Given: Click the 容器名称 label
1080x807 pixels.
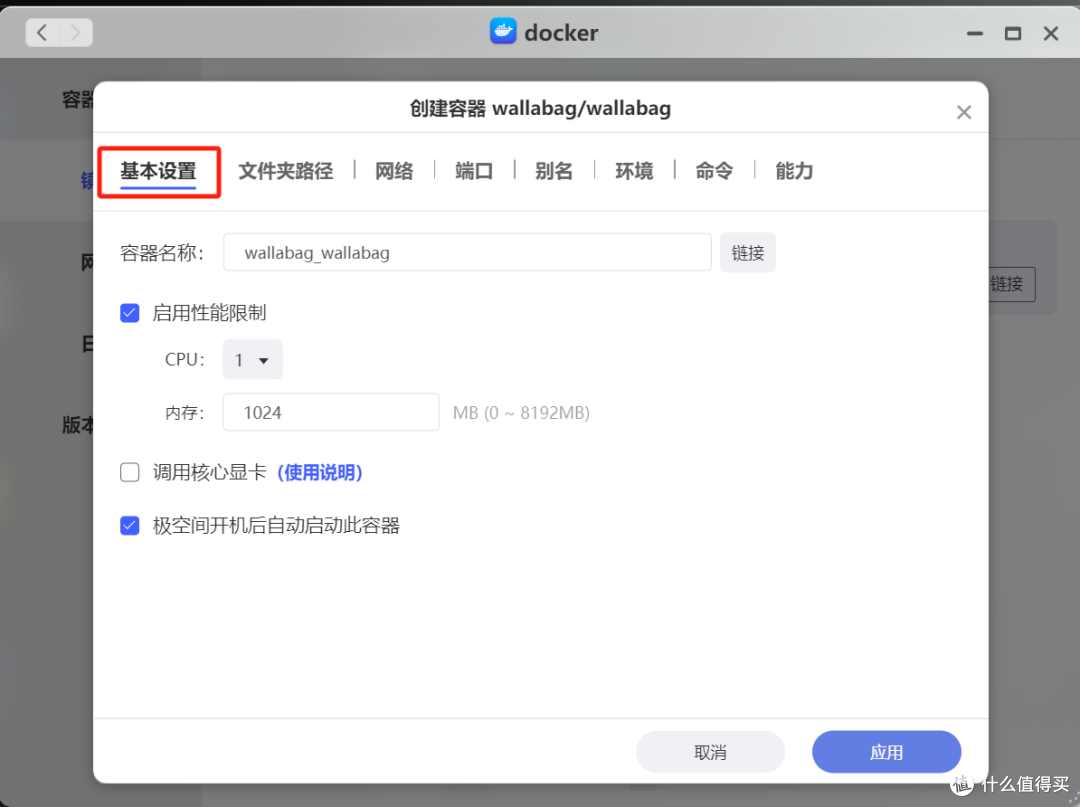Looking at the screenshot, I should coord(162,253).
